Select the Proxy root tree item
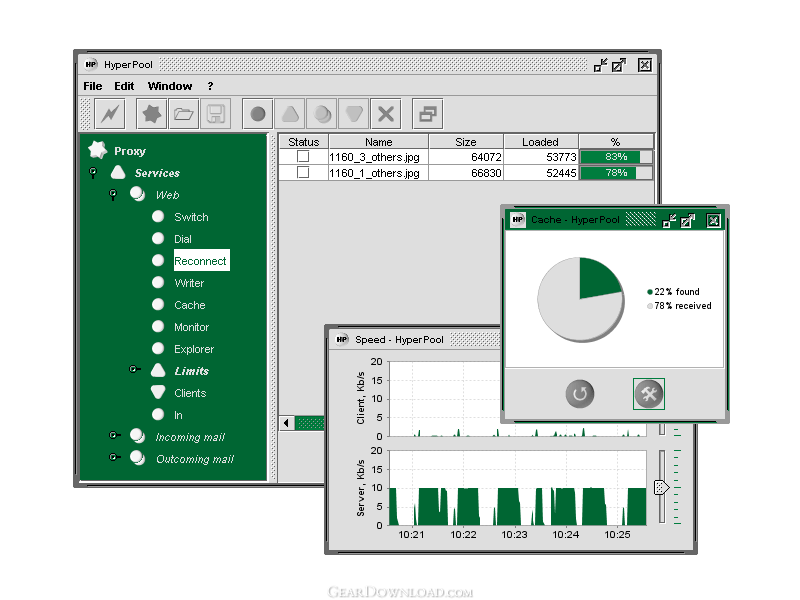 130,151
